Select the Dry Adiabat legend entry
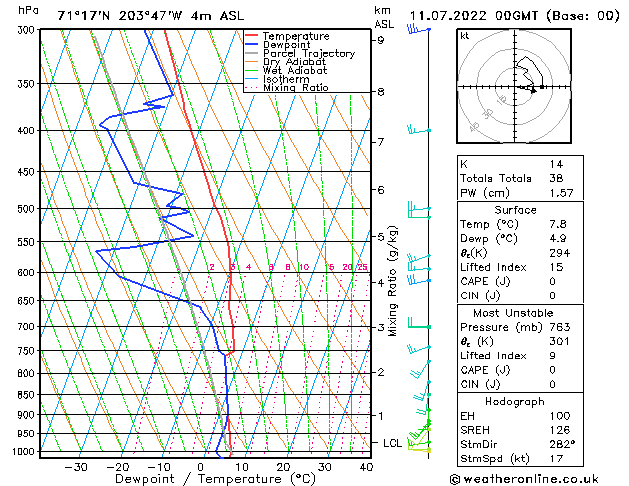The width and height of the screenshot is (629, 486). coord(285,62)
